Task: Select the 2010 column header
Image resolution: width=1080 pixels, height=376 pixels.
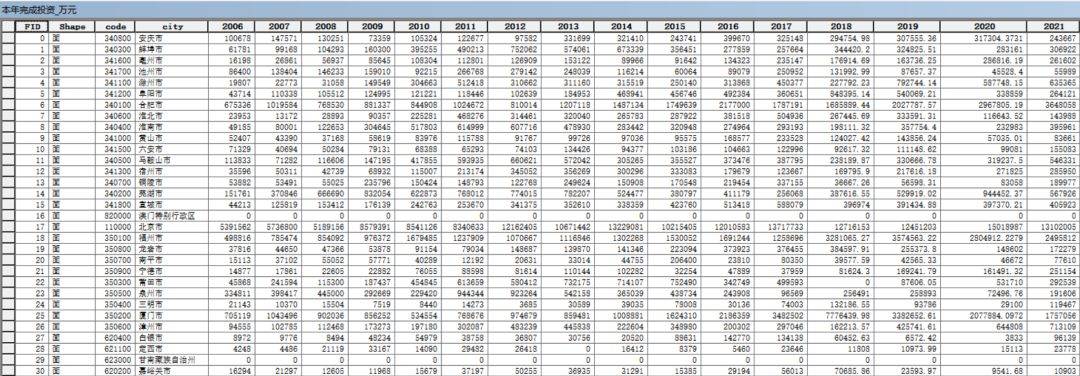Action: click(418, 26)
